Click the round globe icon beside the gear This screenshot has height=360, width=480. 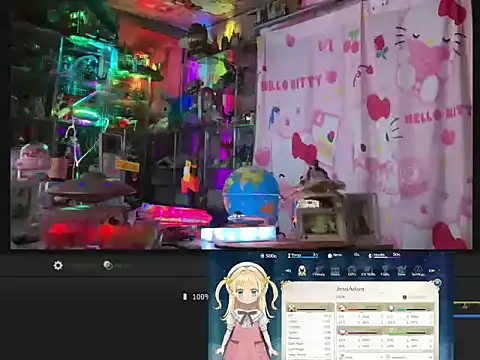point(108,265)
